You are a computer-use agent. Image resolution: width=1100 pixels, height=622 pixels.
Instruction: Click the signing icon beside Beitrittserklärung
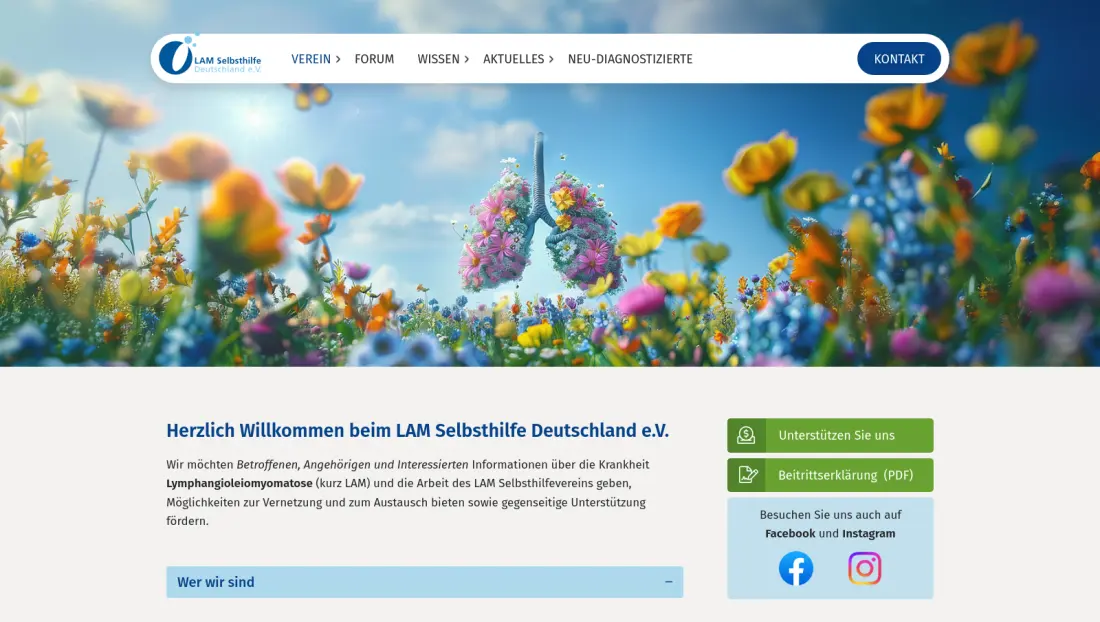coord(747,475)
